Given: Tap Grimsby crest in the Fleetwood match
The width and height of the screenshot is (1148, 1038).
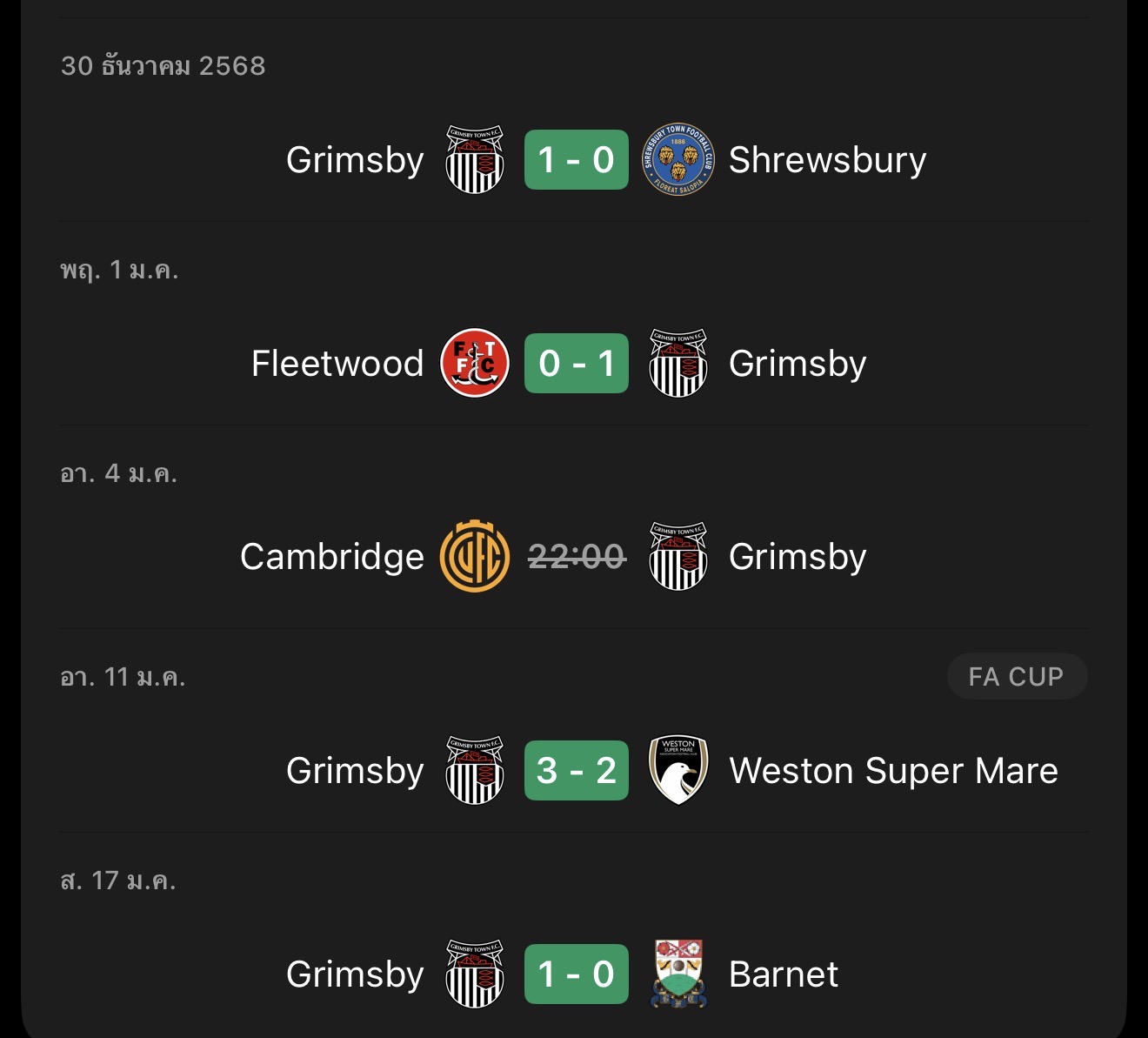Looking at the screenshot, I should click(x=678, y=363).
